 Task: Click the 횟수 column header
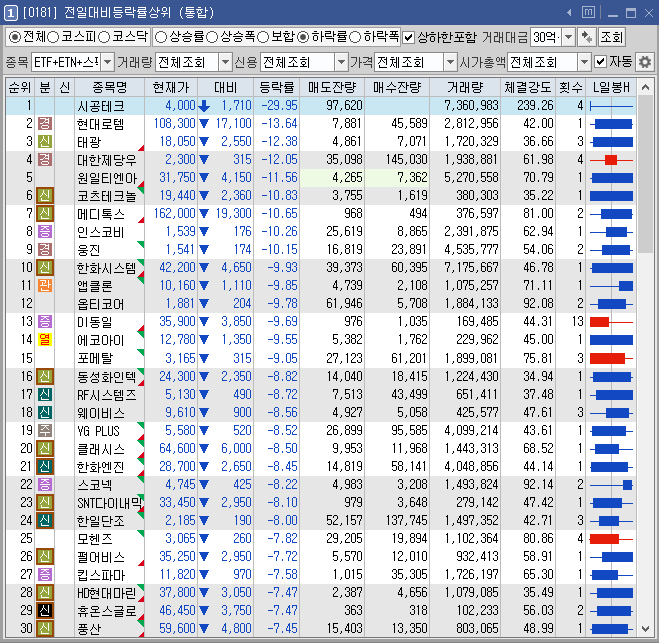tap(570, 87)
